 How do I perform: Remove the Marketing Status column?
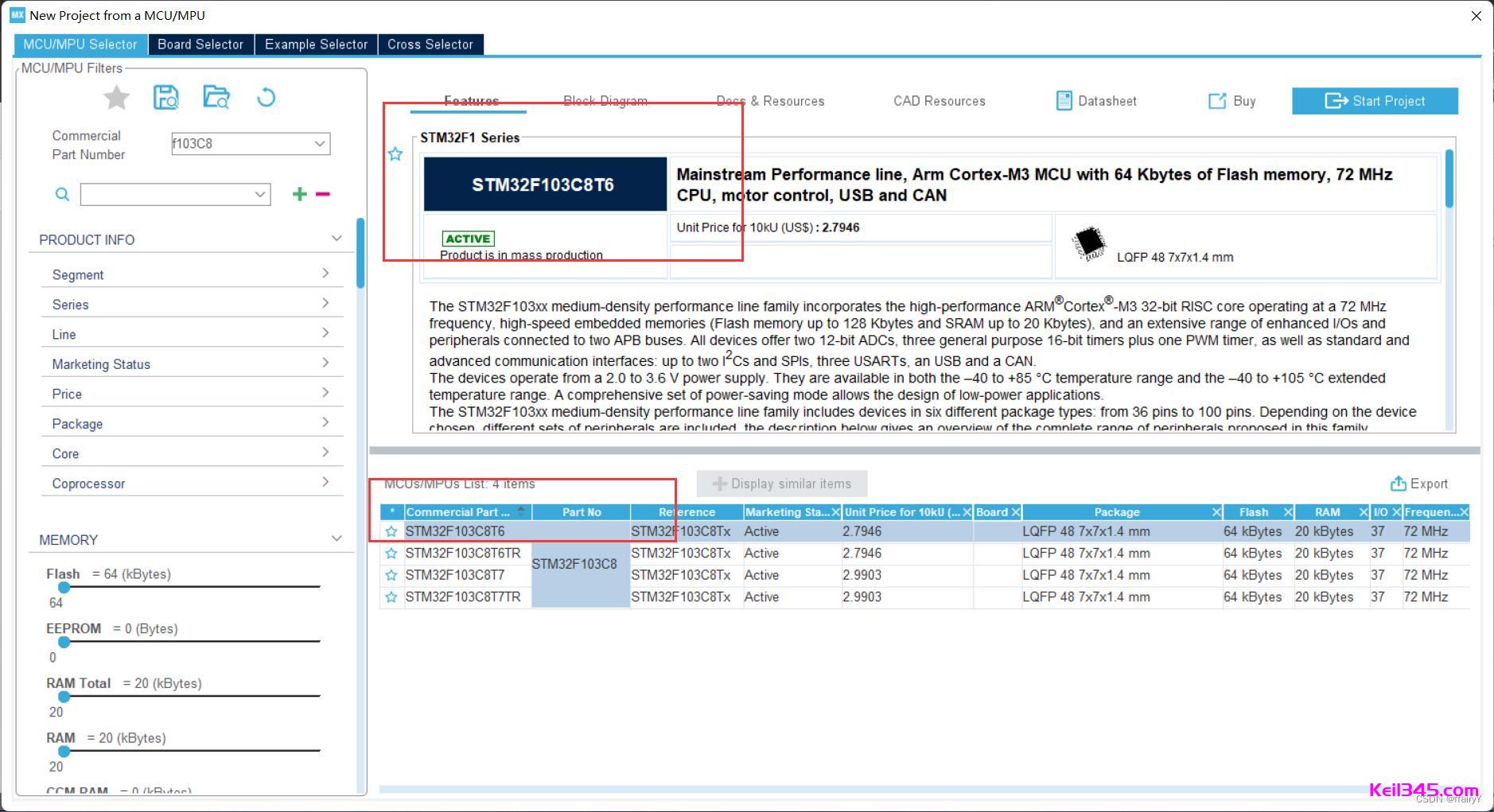[835, 512]
